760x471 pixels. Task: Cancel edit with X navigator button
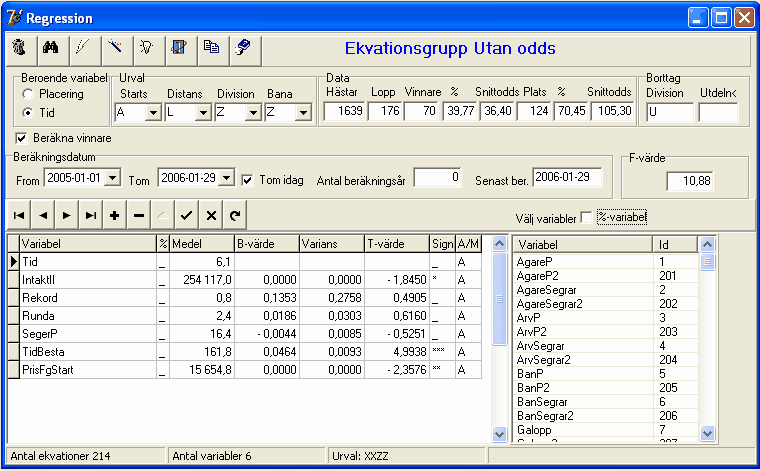(211, 215)
